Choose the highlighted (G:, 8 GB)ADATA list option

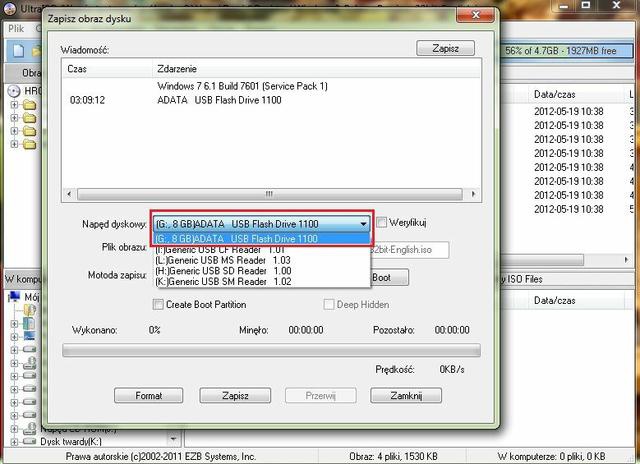261,239
